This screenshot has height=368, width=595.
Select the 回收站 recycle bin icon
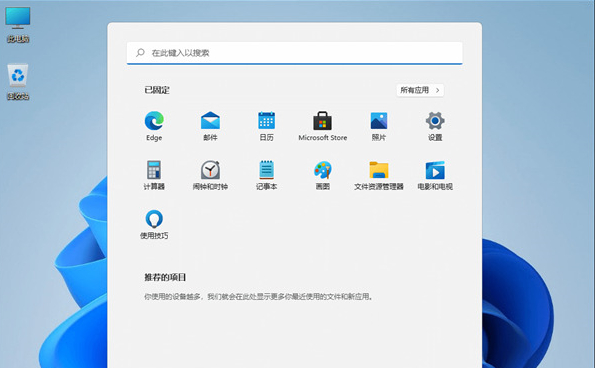pos(18,82)
